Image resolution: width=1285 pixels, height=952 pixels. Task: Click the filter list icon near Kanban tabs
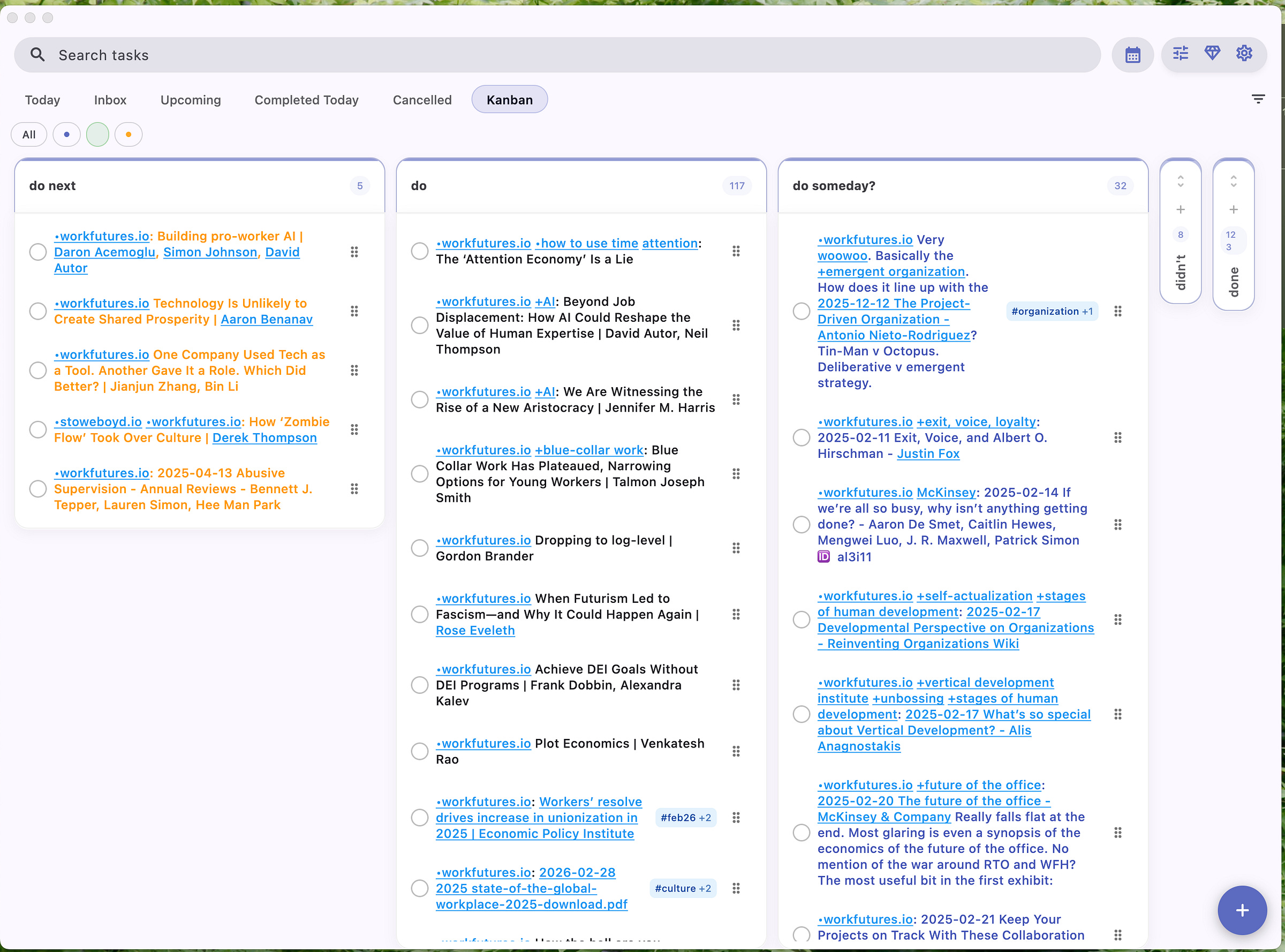pos(1258,99)
